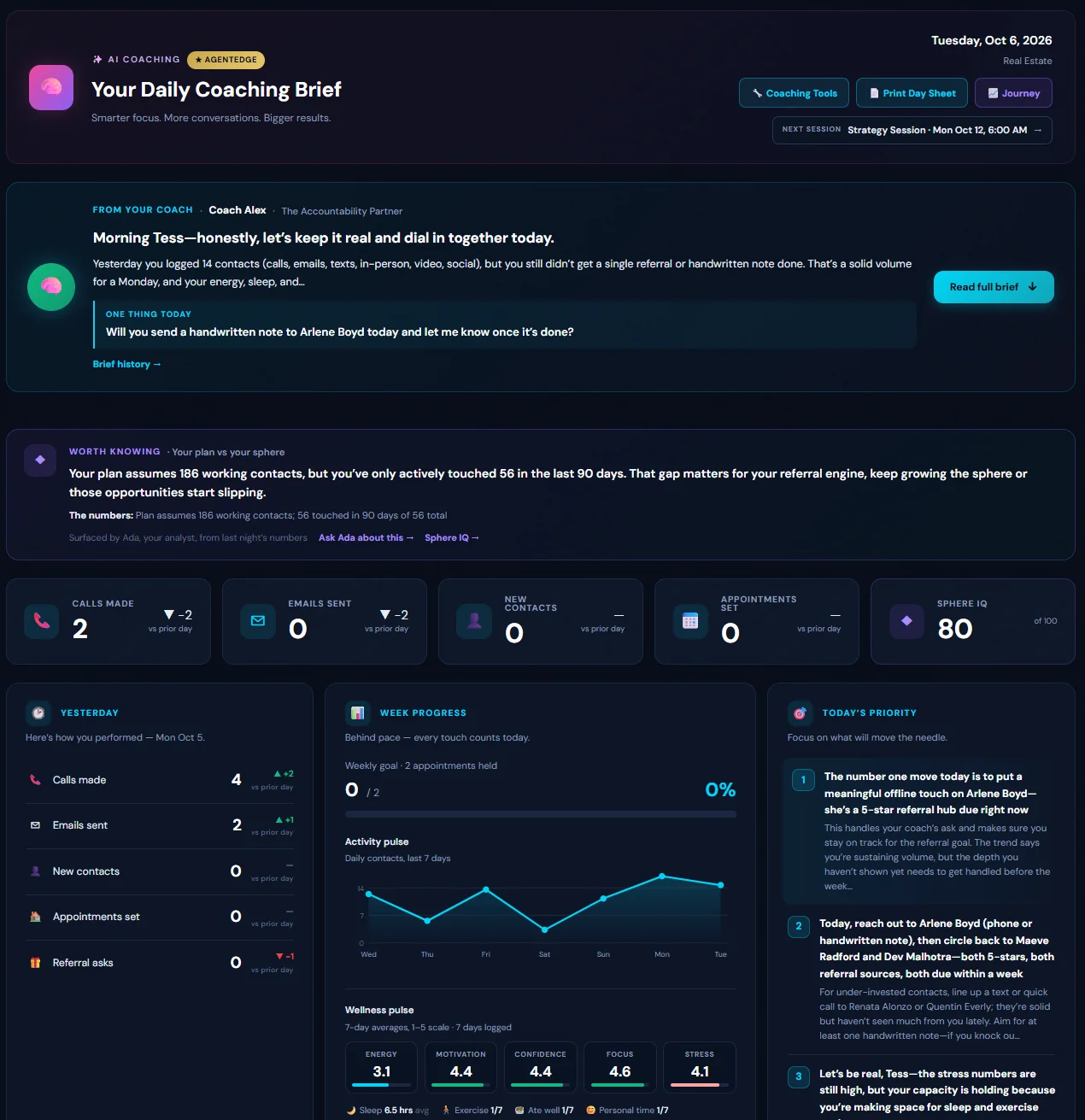Click priority number 1 badge

(803, 780)
